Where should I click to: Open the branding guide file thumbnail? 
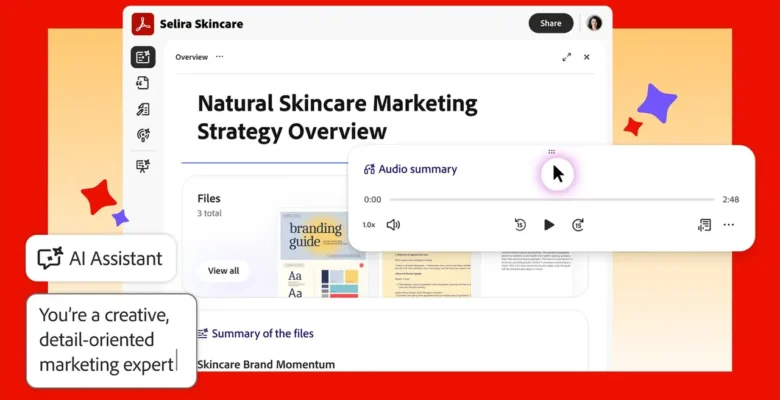(x=323, y=254)
